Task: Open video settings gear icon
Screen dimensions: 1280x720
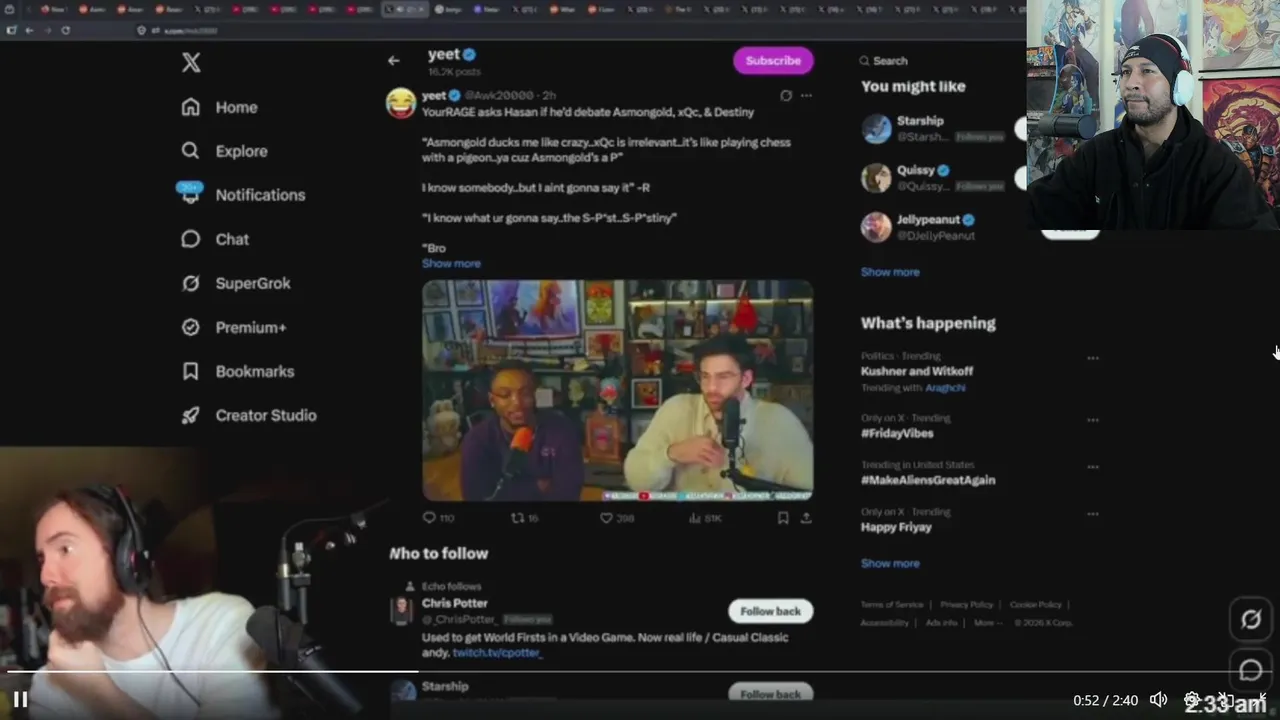Action: pyautogui.click(x=1192, y=700)
